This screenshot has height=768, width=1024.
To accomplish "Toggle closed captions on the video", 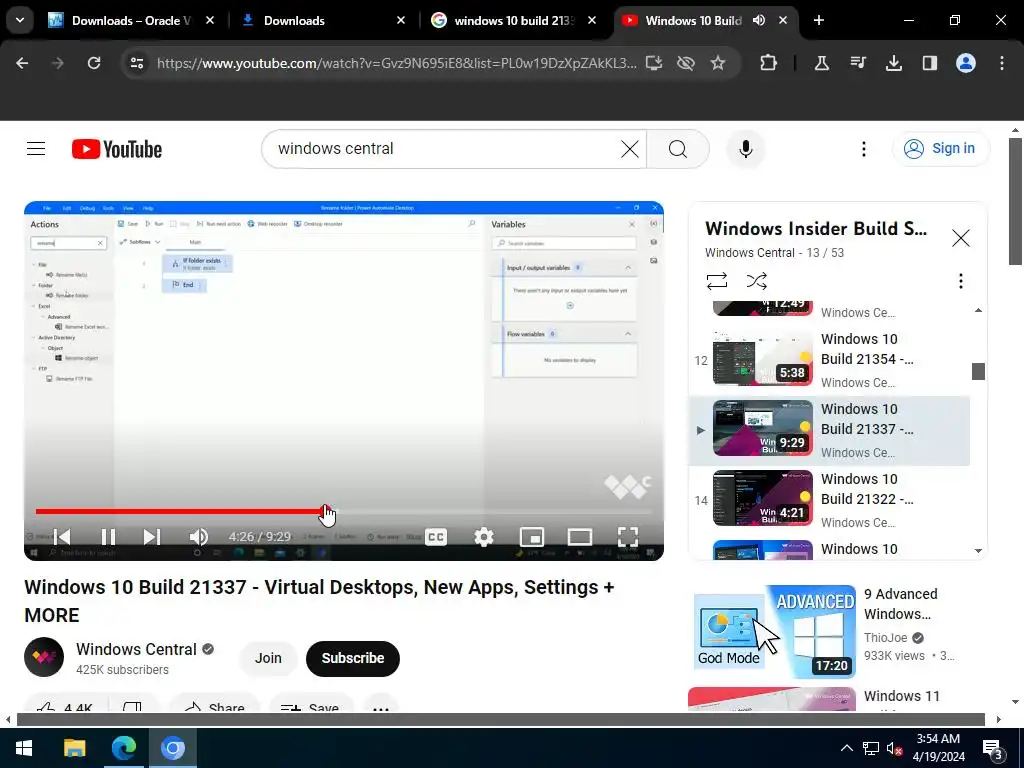I will (436, 537).
